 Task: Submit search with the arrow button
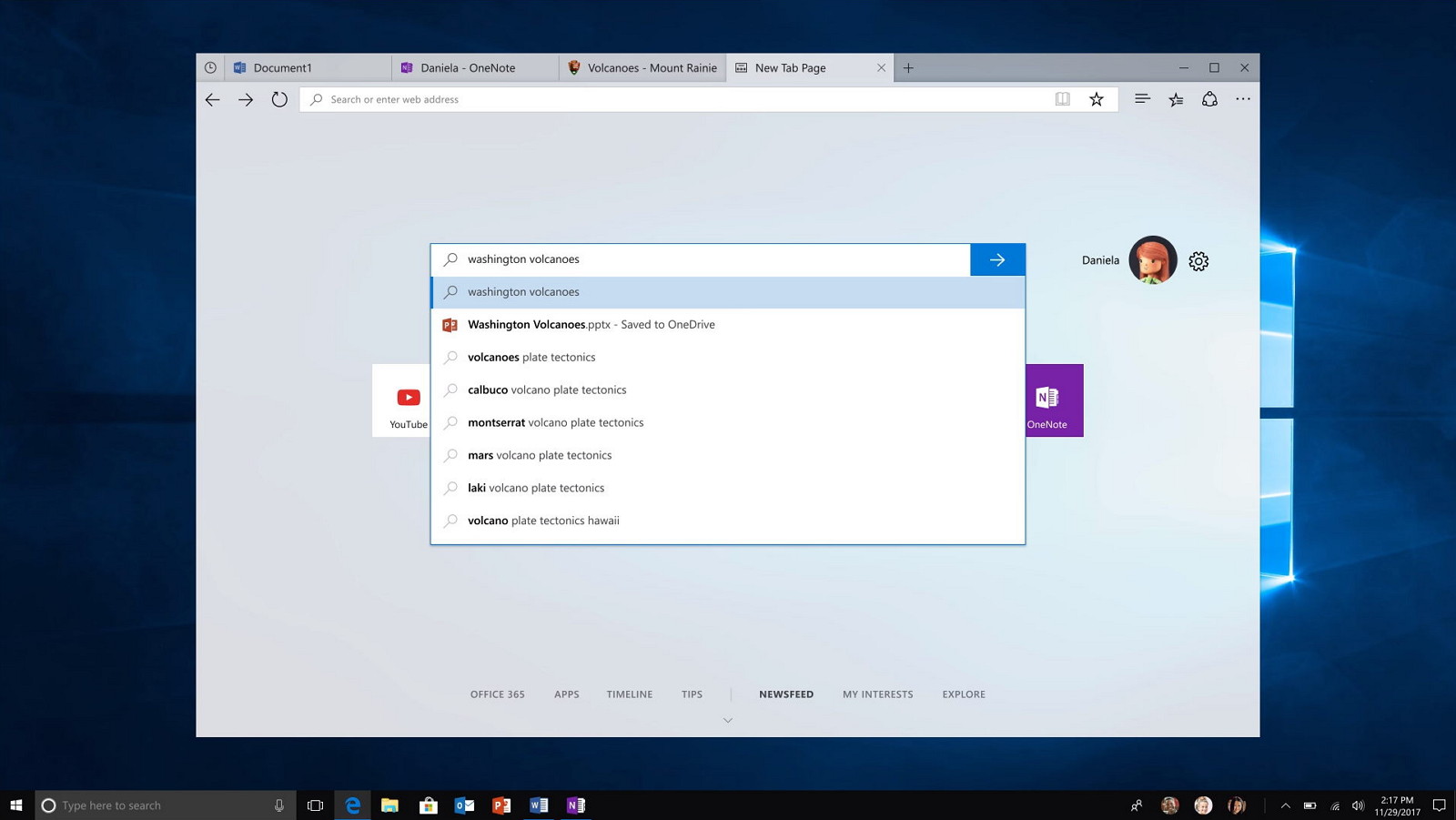pos(997,259)
